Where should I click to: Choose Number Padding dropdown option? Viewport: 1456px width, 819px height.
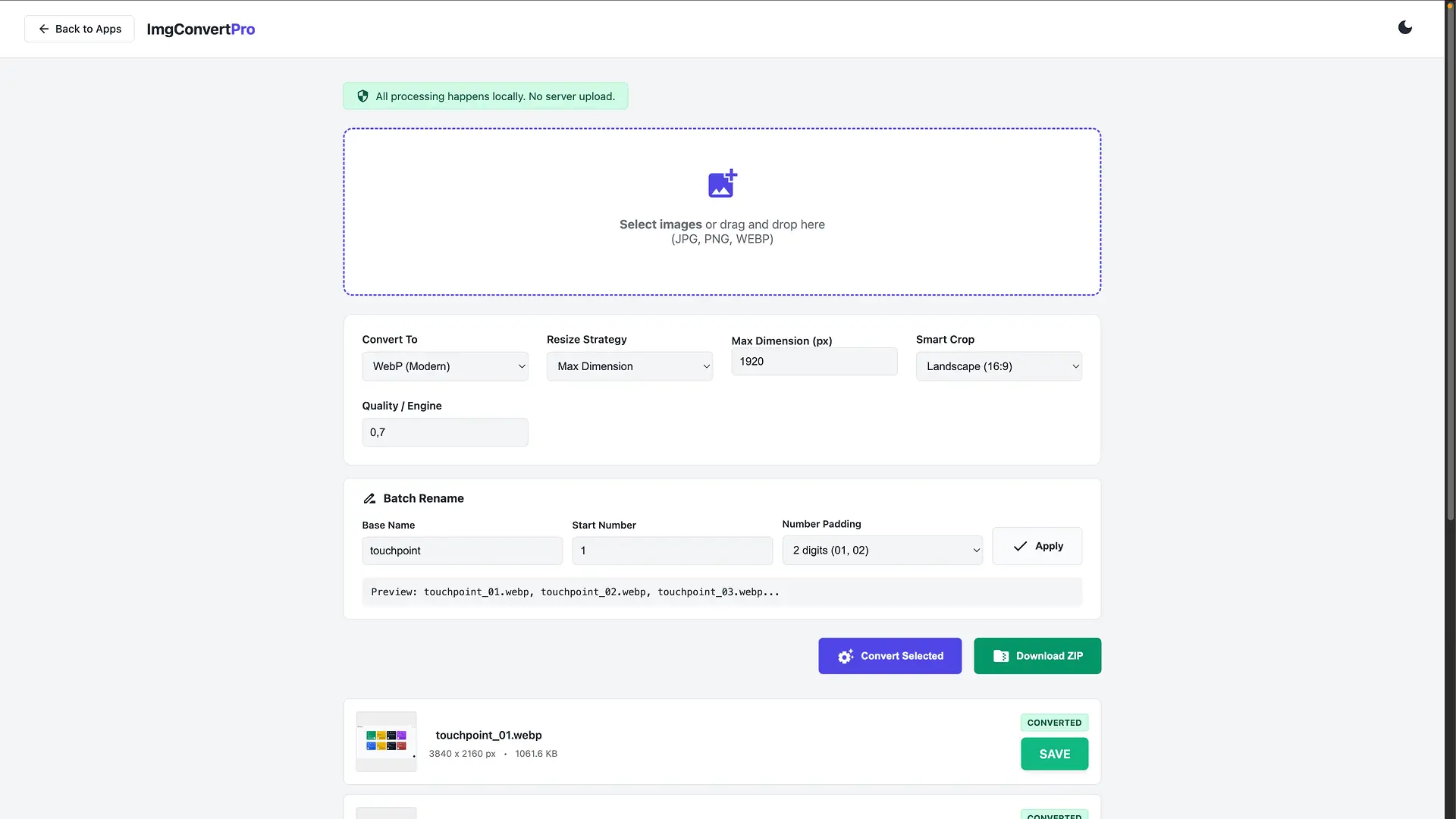click(x=881, y=551)
